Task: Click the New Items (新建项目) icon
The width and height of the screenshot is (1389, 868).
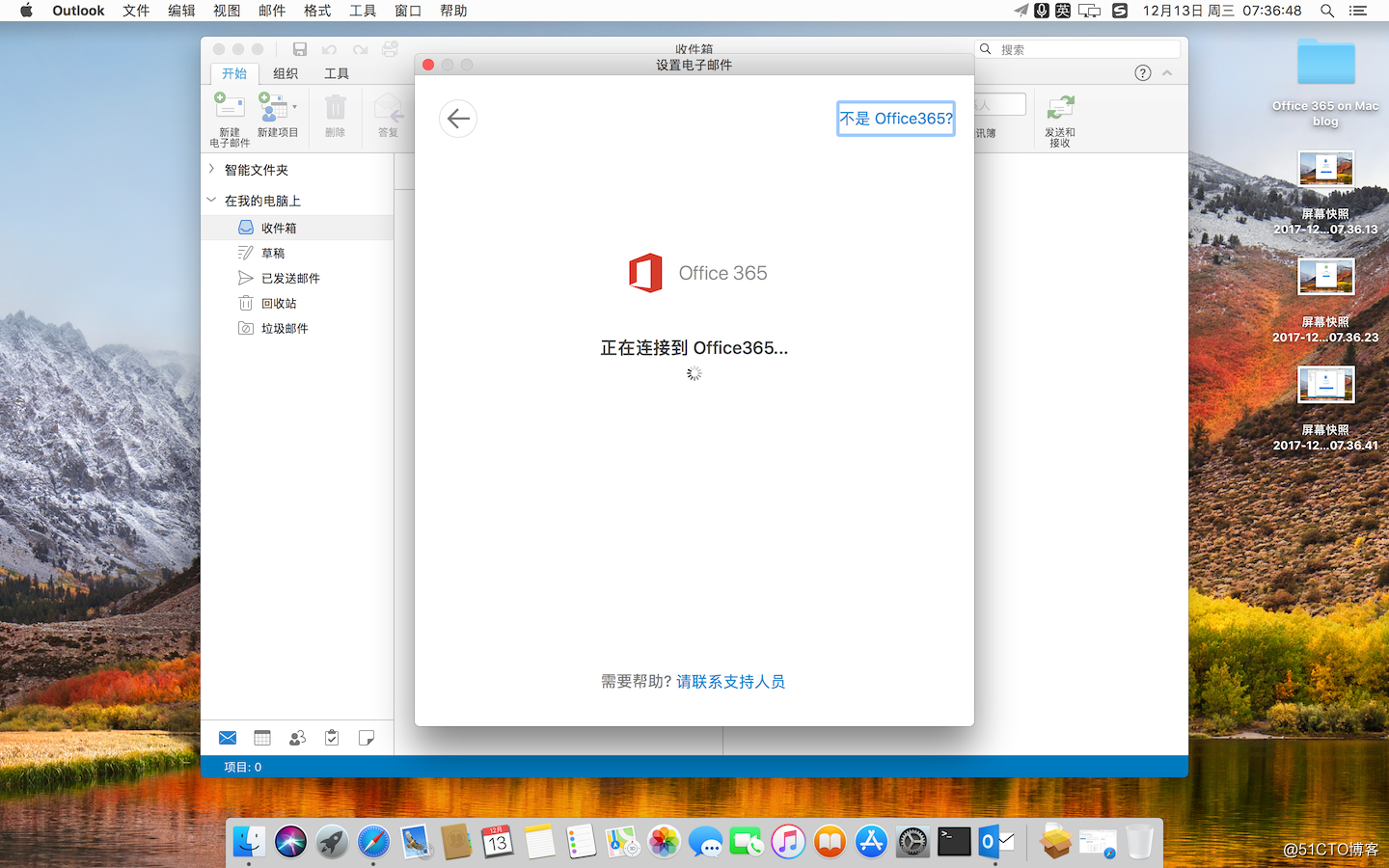Action: click(x=273, y=107)
